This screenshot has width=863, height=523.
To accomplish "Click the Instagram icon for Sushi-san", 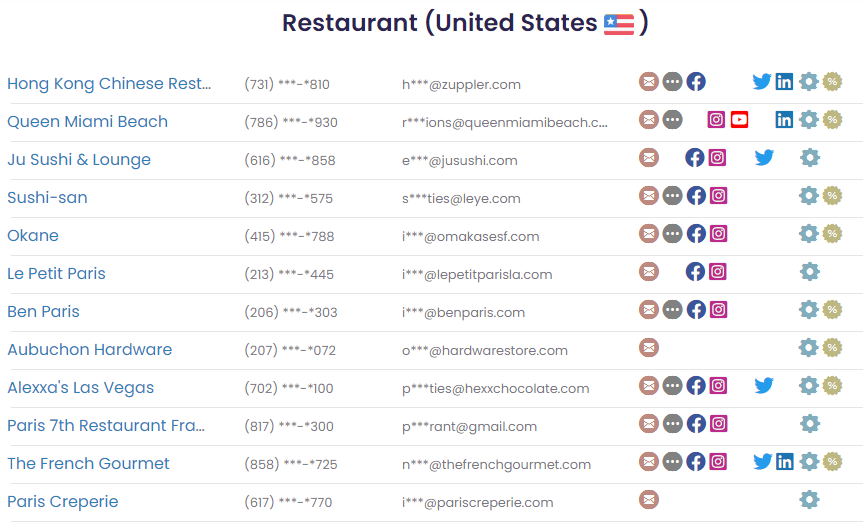I will pyautogui.click(x=718, y=196).
